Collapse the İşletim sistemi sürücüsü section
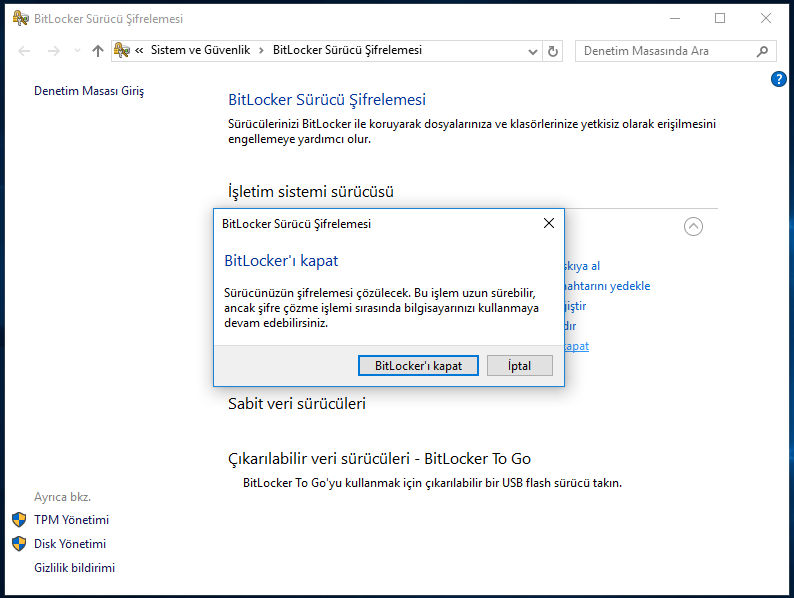Viewport: 794px width, 598px height. coord(693,227)
